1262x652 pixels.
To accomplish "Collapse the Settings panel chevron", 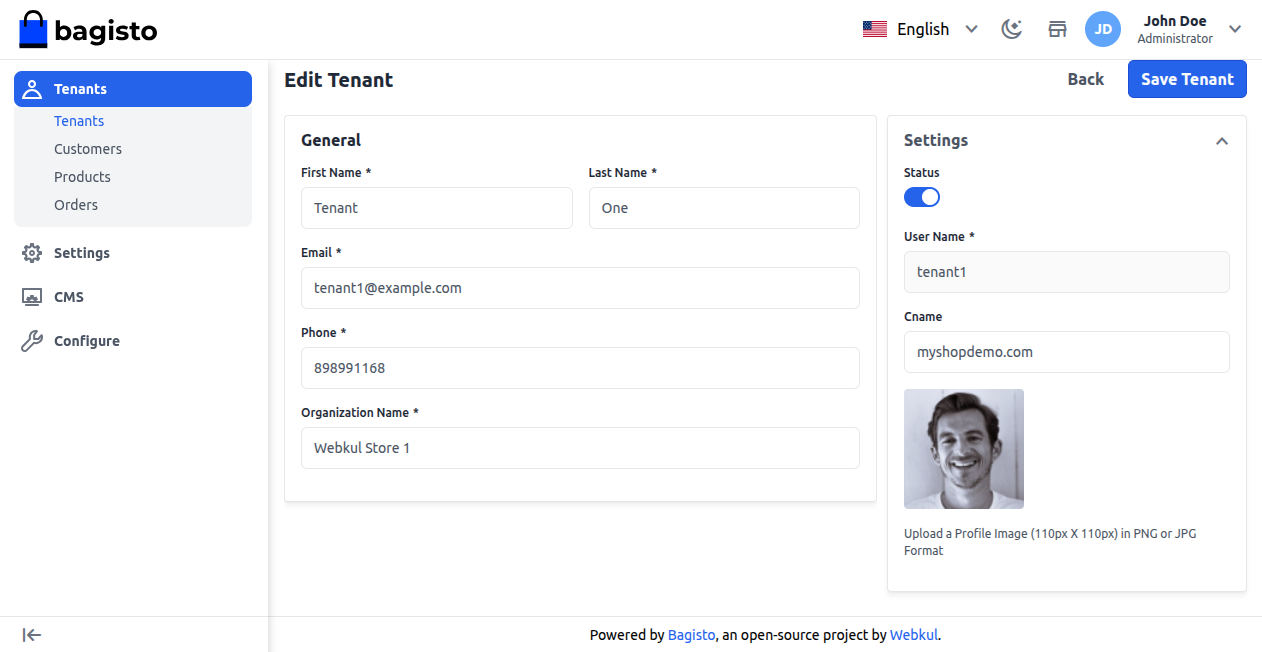I will 1221,141.
